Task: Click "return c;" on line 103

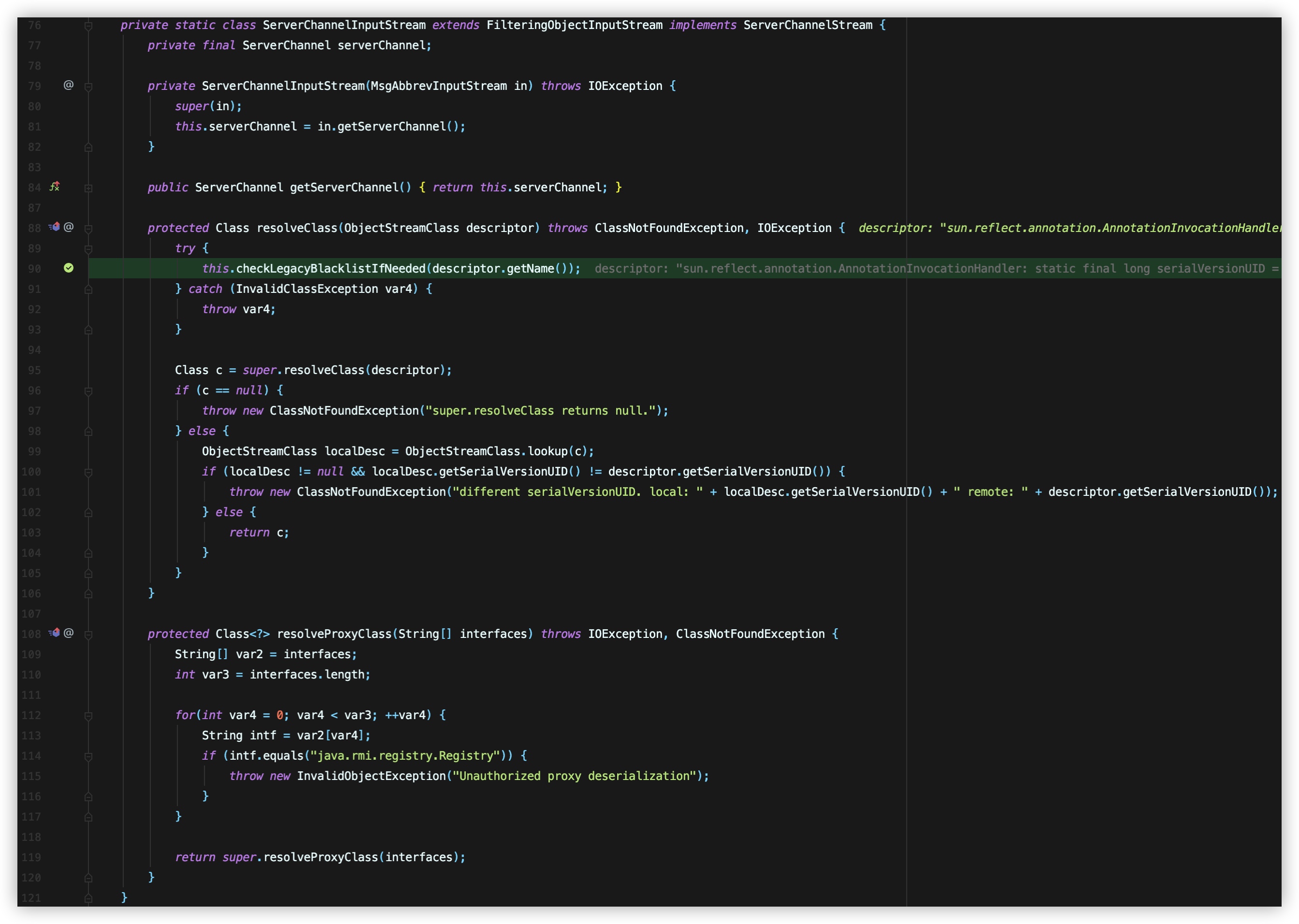Action: [259, 533]
